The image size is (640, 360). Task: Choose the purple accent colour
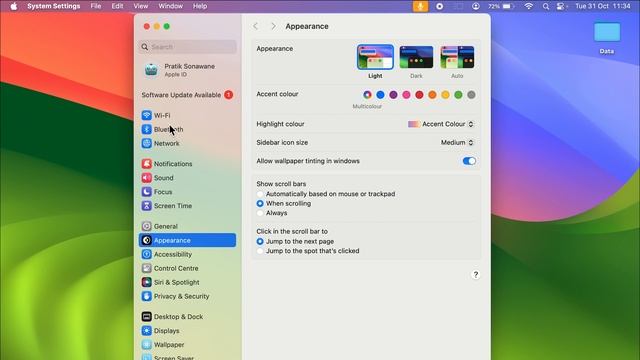point(393,95)
